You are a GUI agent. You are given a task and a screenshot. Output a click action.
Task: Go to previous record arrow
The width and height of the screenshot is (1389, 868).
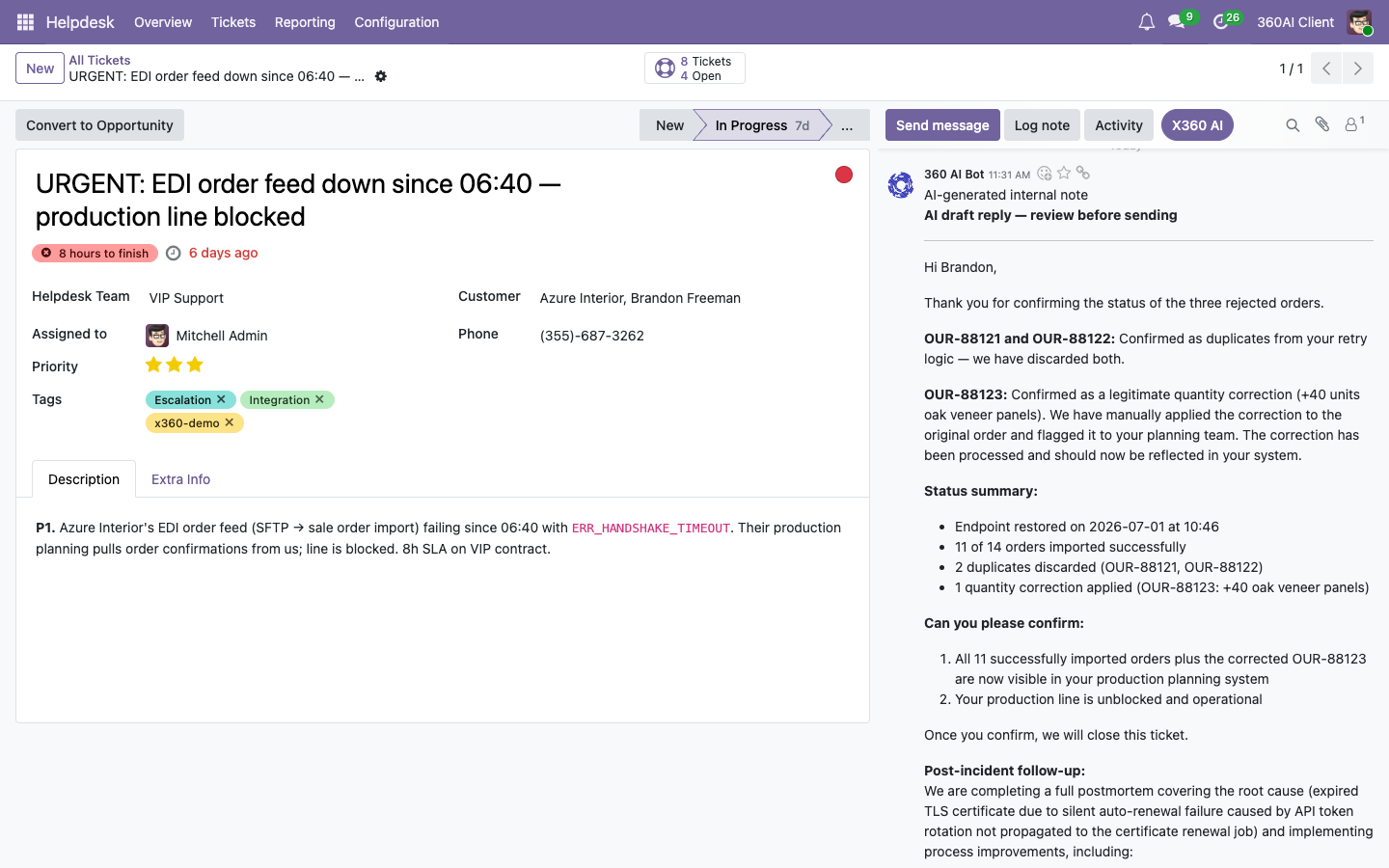point(1326,68)
